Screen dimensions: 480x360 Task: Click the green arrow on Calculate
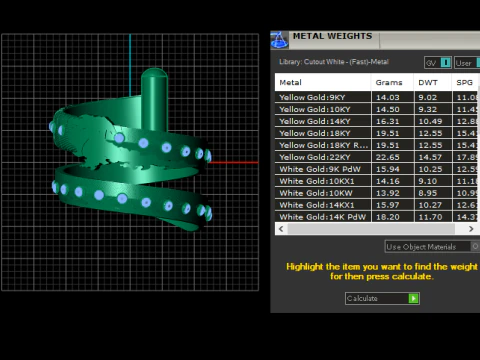[x=413, y=298]
